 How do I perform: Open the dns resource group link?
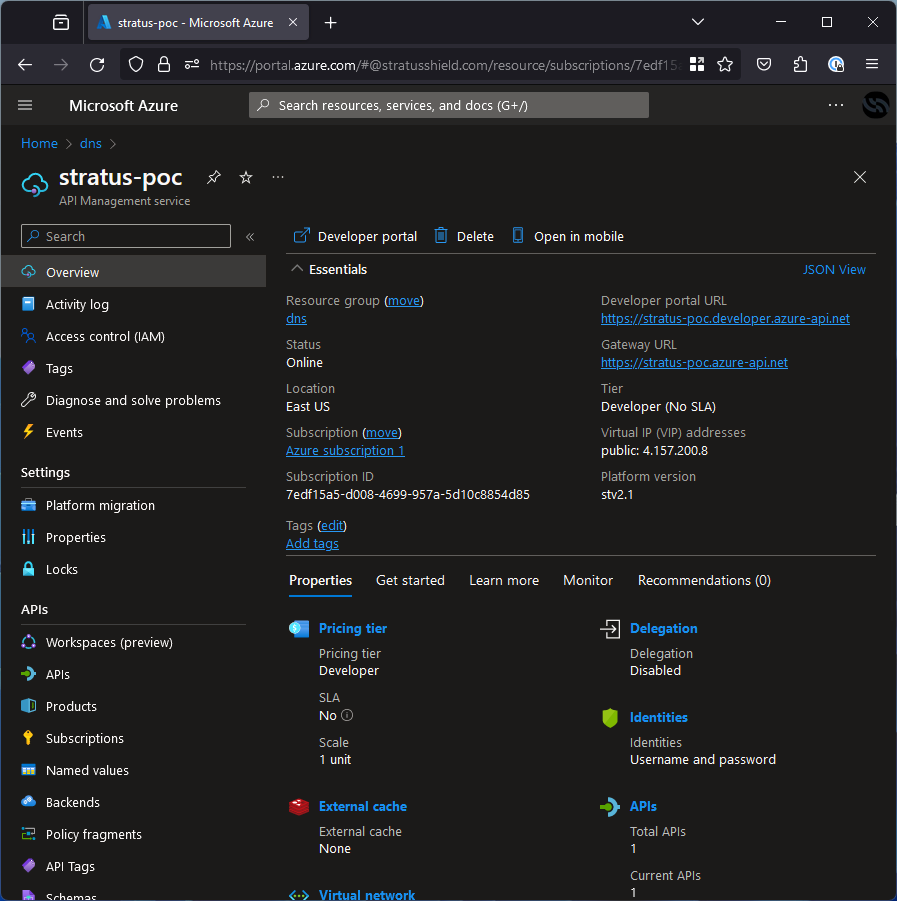(x=297, y=318)
